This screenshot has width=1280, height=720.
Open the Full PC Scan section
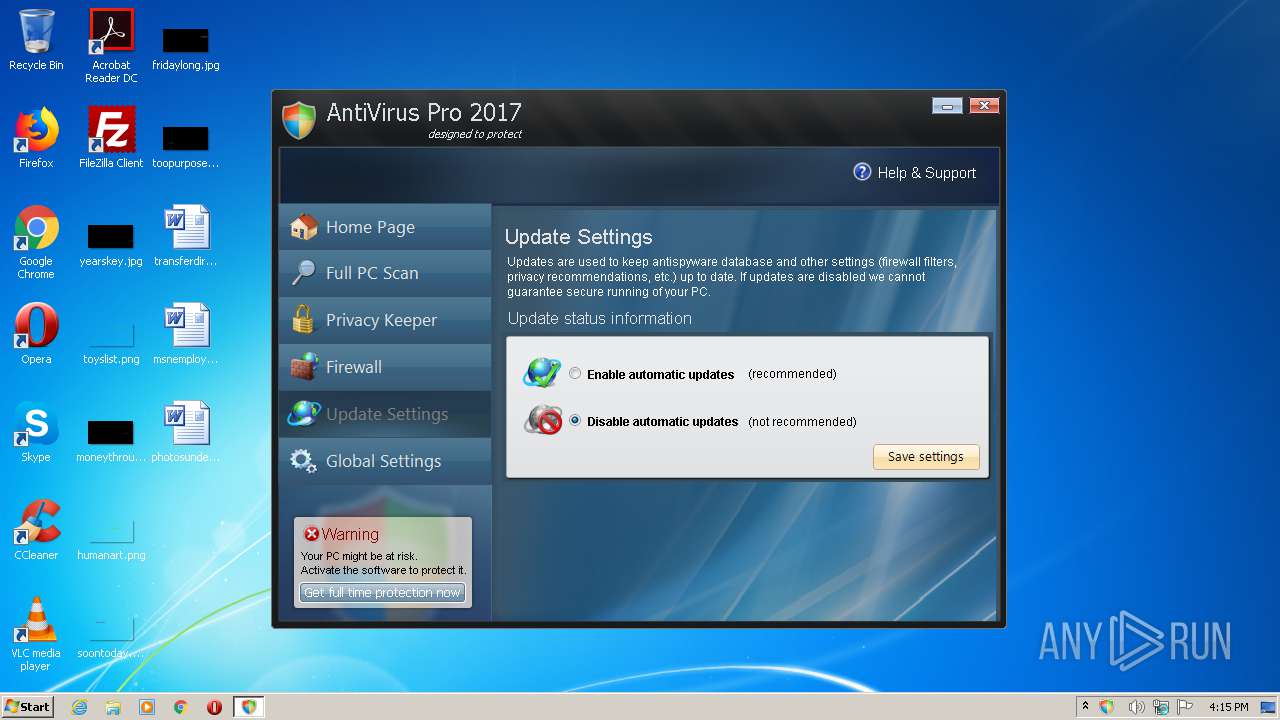385,273
